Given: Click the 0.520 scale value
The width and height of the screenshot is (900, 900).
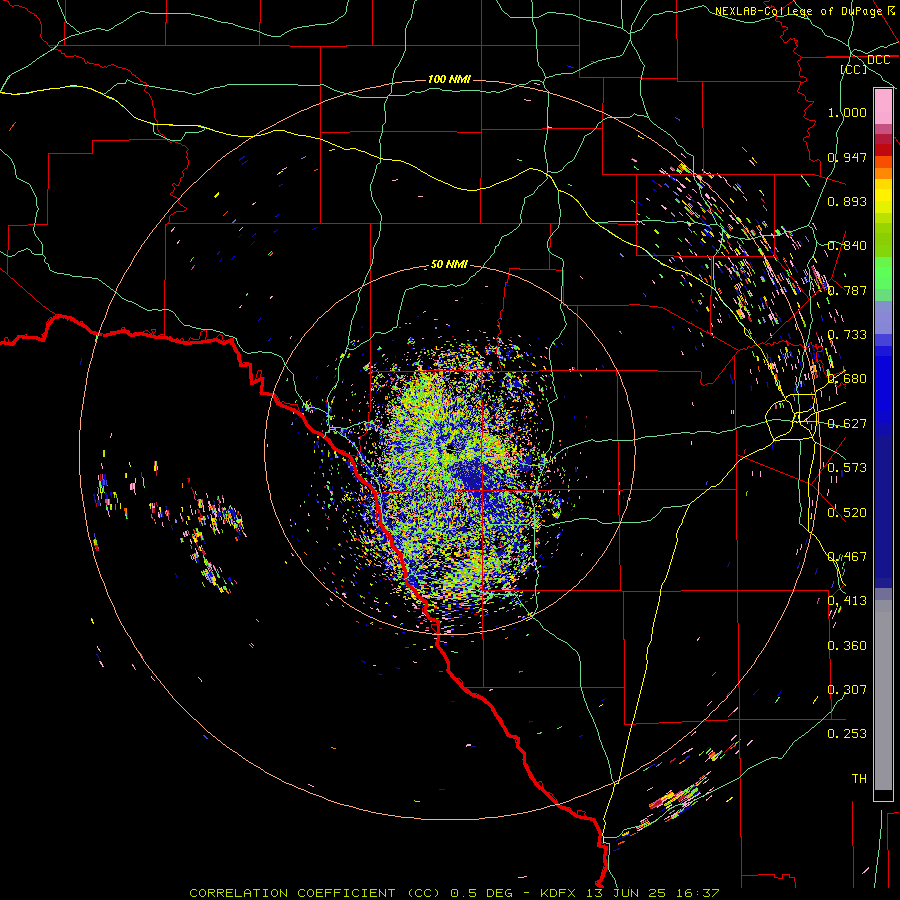Looking at the screenshot, I should (847, 513).
